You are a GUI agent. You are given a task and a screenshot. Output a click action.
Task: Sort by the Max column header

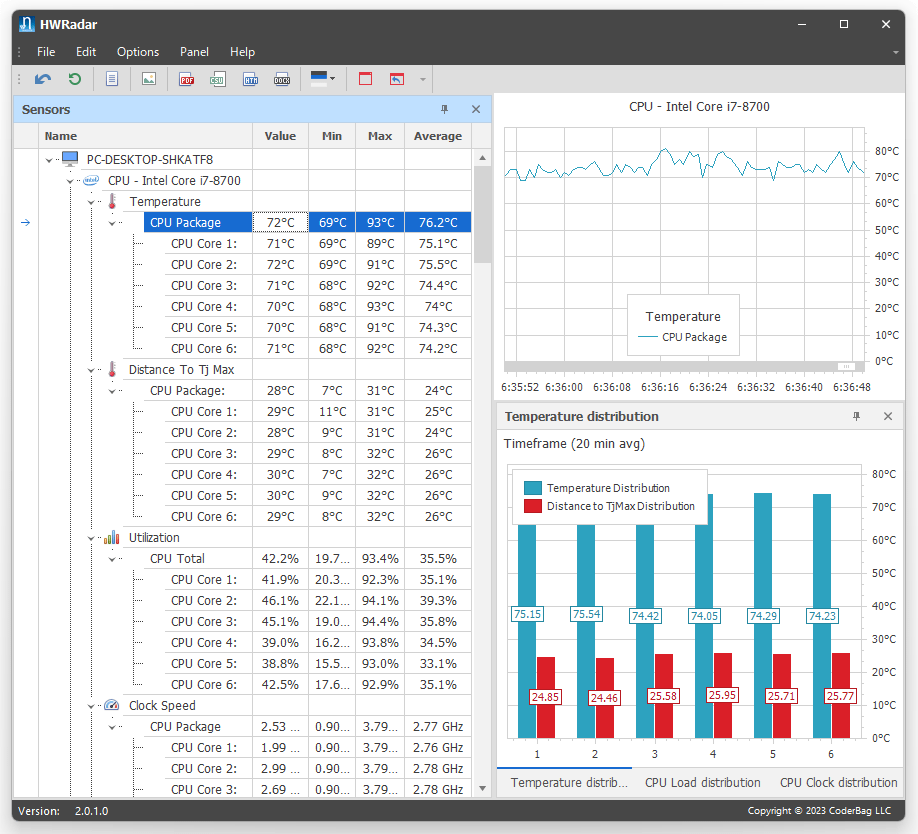coord(380,136)
